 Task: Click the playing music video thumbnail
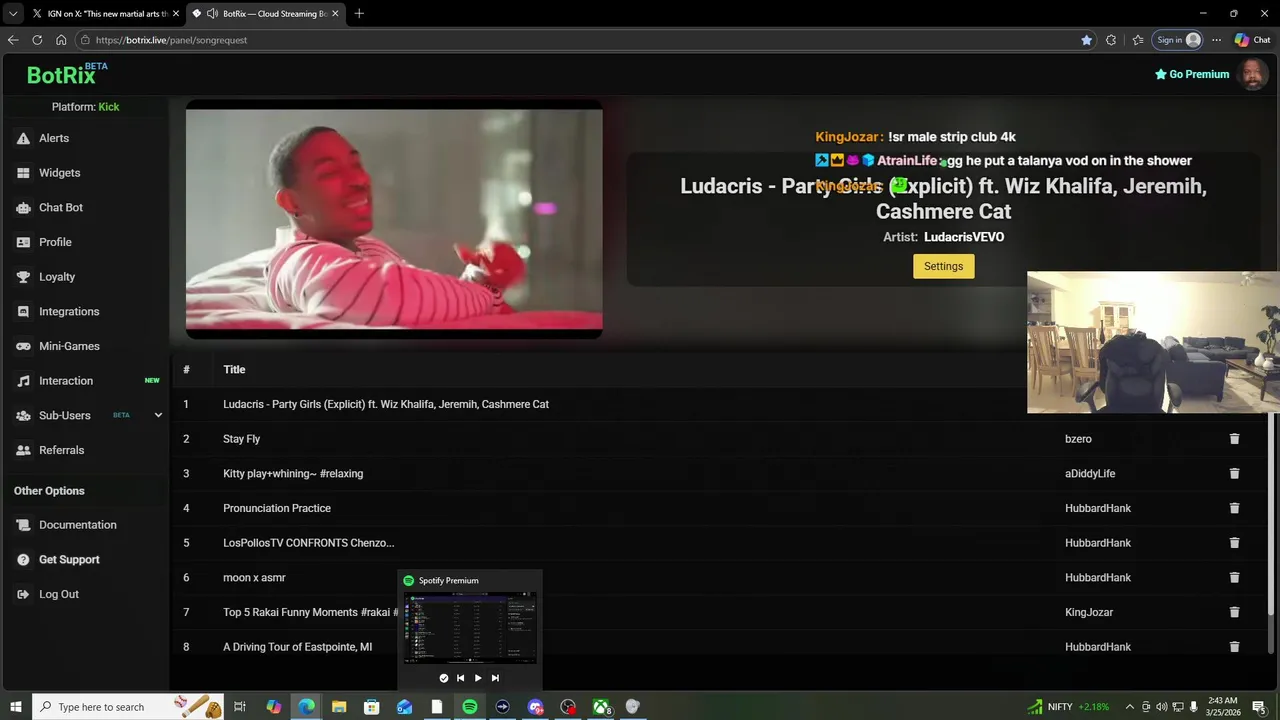[x=394, y=219]
